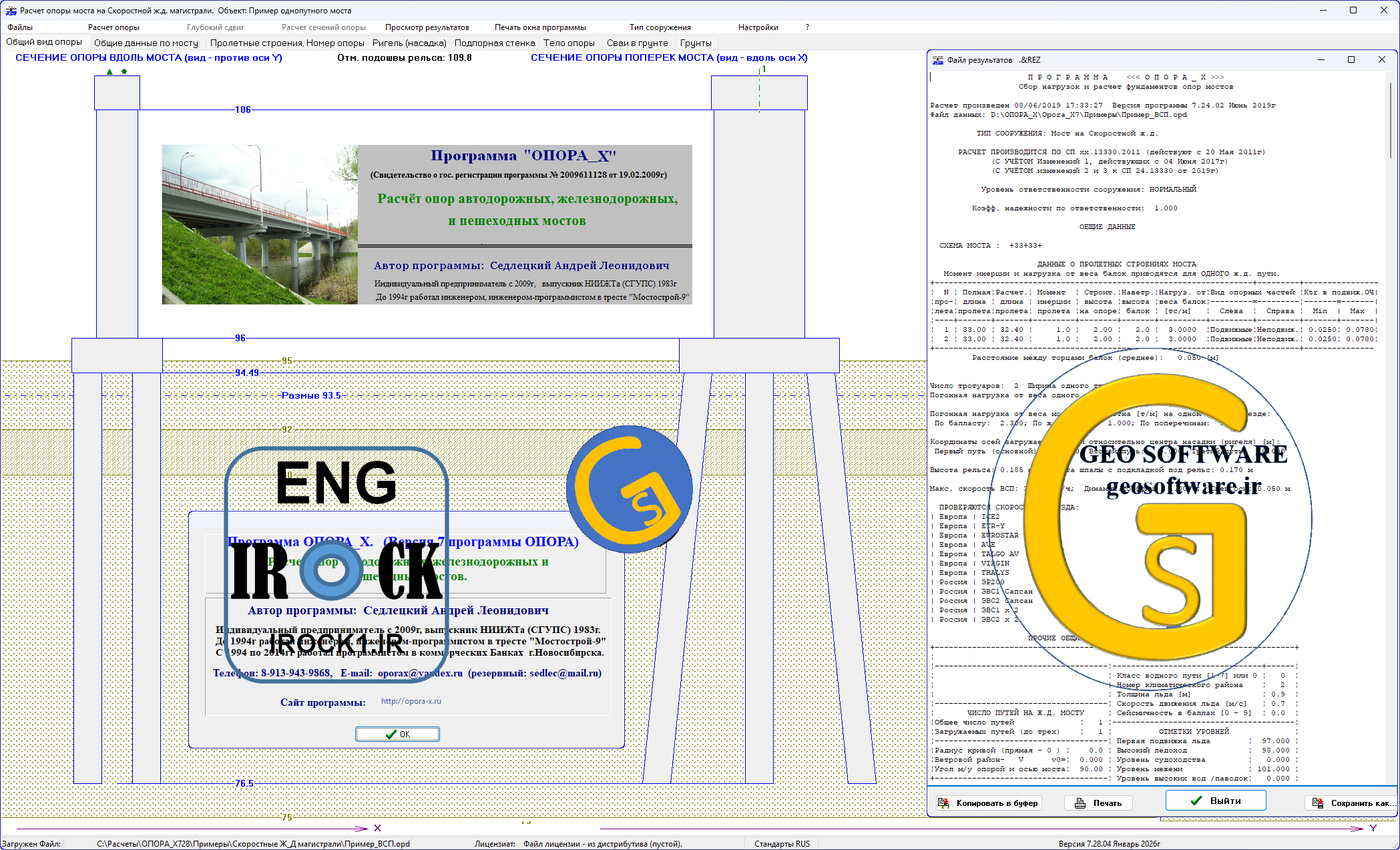
Task: Maximize the Файл результатов window
Action: tap(1351, 59)
